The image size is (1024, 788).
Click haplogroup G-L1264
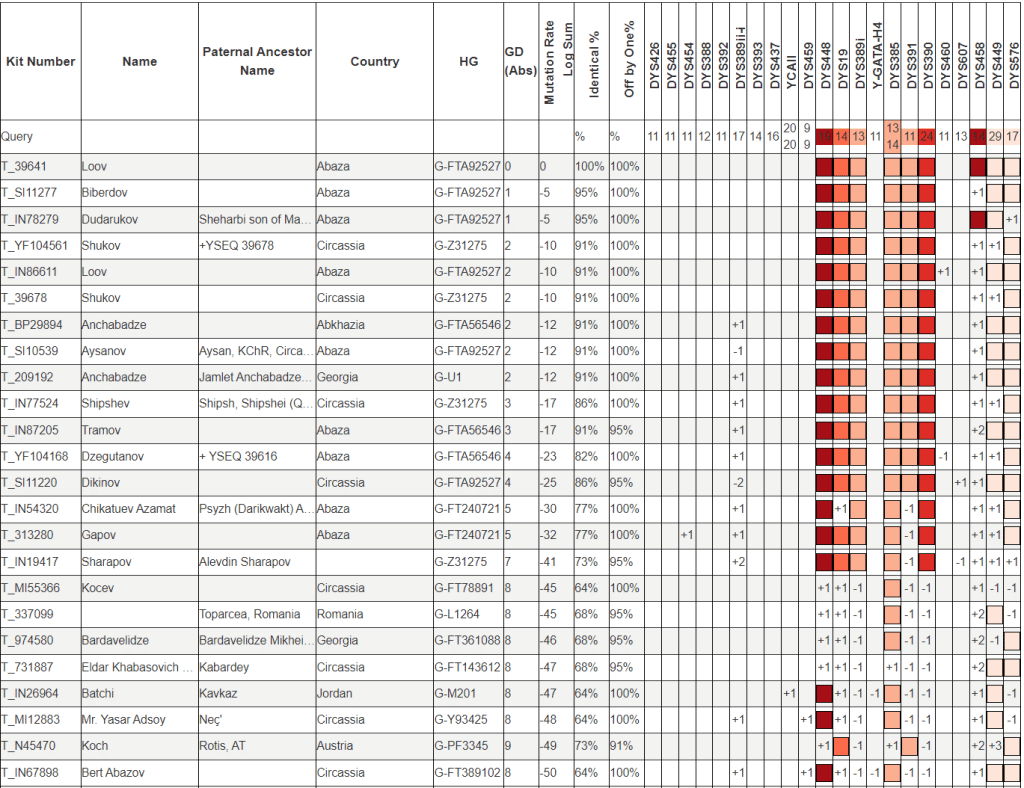coord(457,614)
